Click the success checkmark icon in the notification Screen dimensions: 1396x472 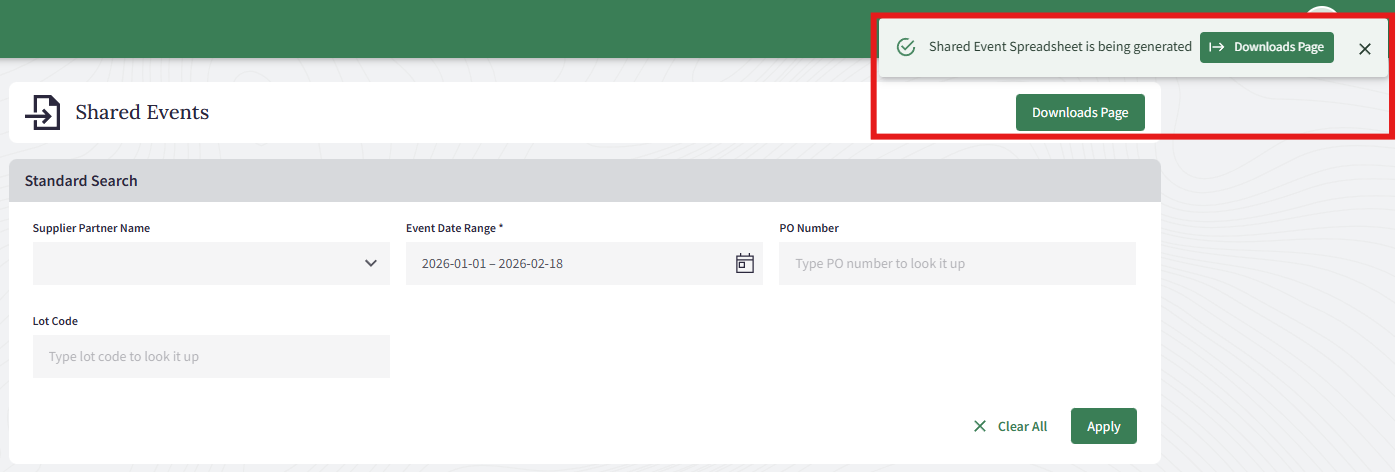click(x=906, y=47)
